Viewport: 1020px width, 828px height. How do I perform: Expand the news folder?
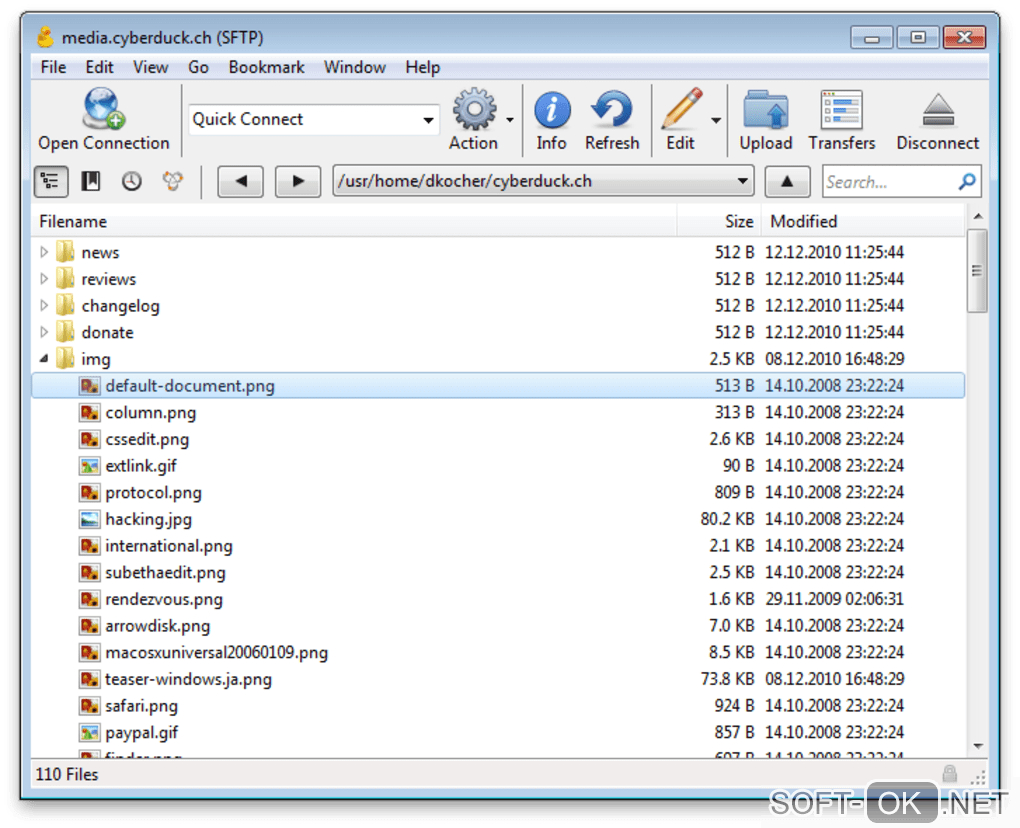[44, 252]
